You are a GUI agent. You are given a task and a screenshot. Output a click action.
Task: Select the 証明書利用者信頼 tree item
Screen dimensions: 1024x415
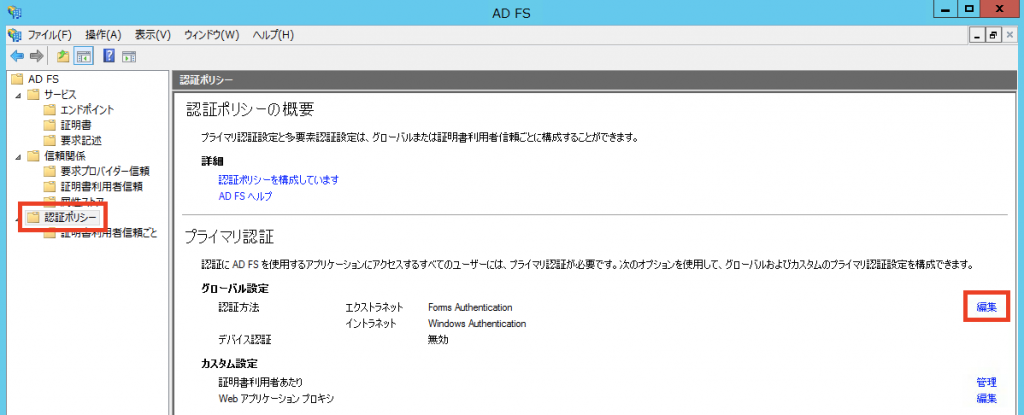101,187
